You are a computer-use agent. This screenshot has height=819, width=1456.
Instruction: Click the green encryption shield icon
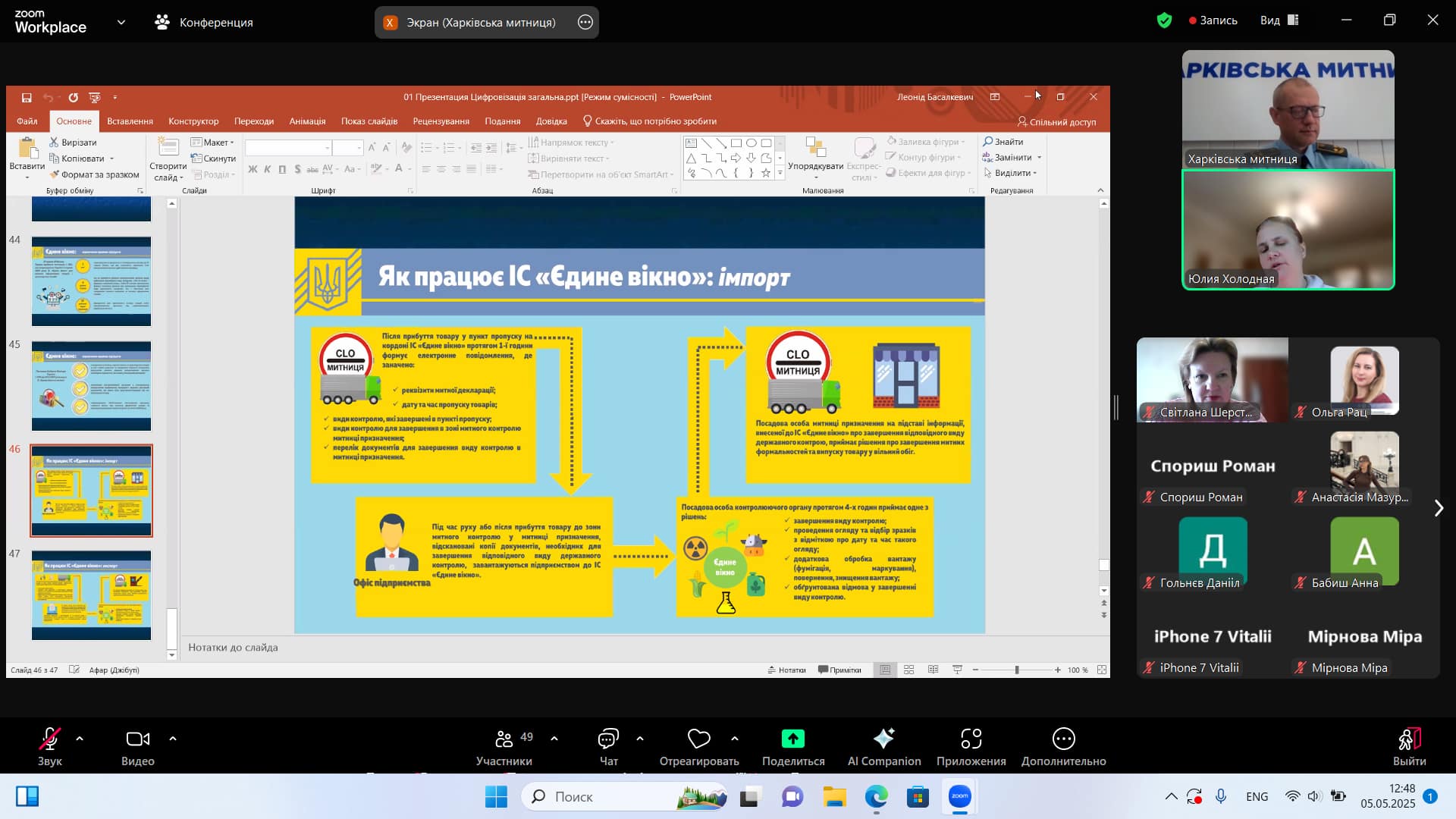[1165, 20]
